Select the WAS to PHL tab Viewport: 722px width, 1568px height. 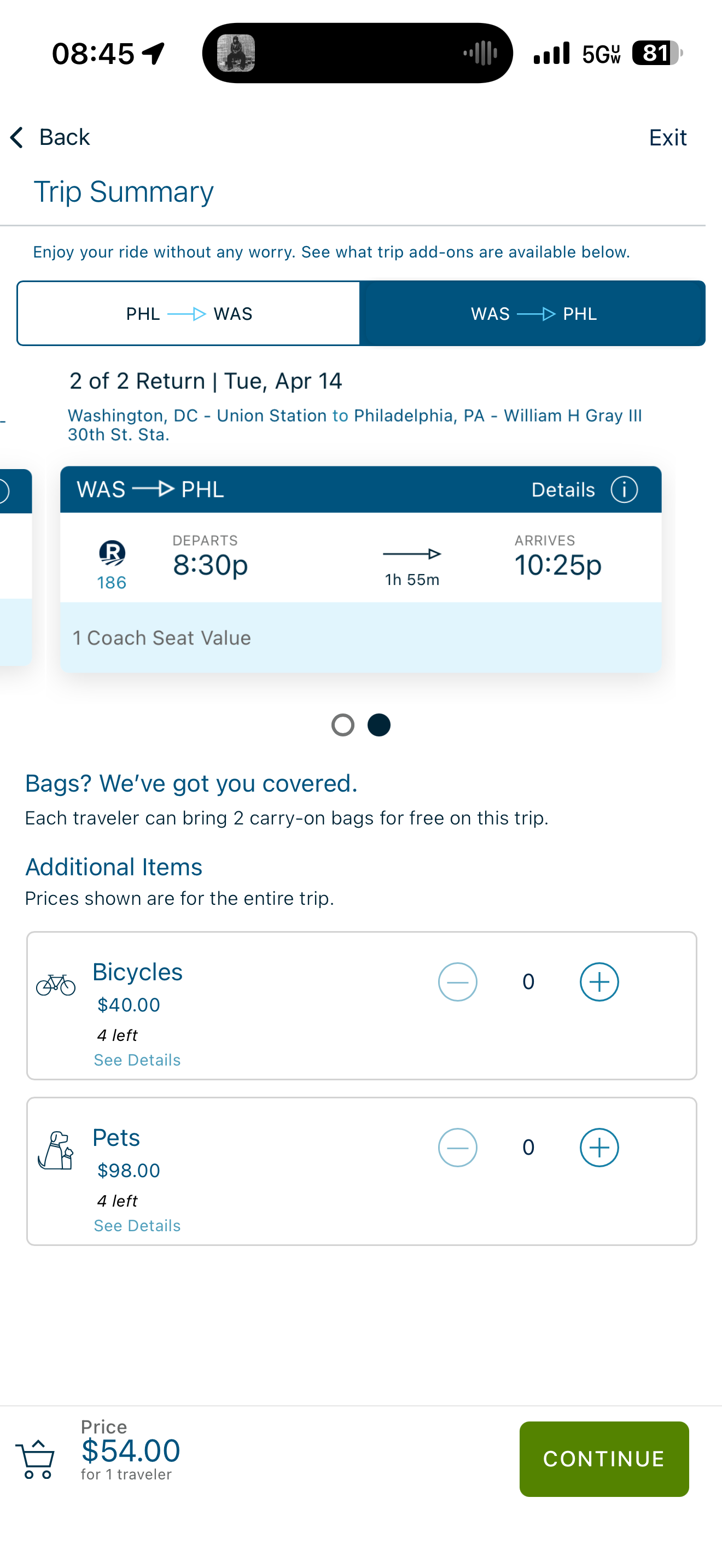[x=533, y=313]
